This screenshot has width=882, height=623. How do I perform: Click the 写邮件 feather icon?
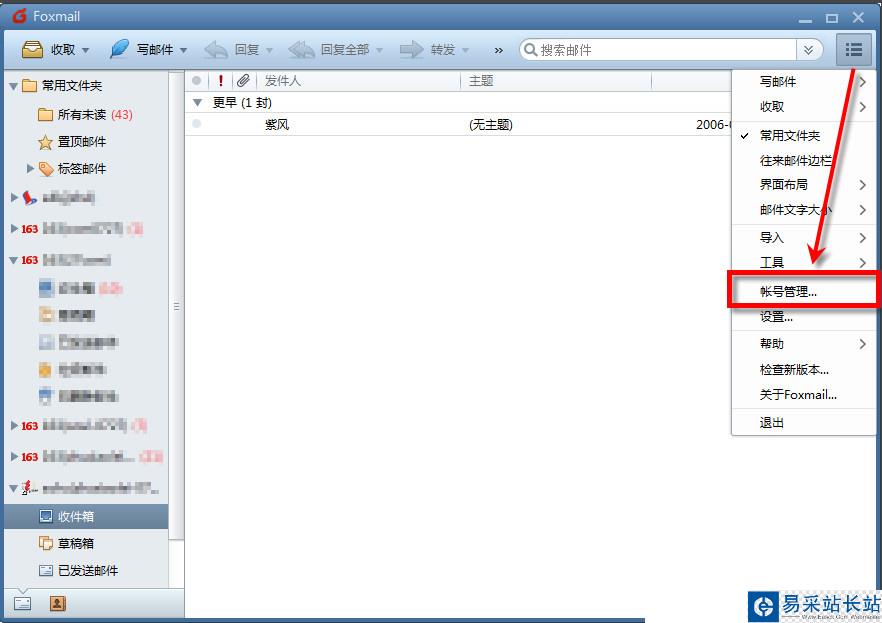(x=119, y=49)
